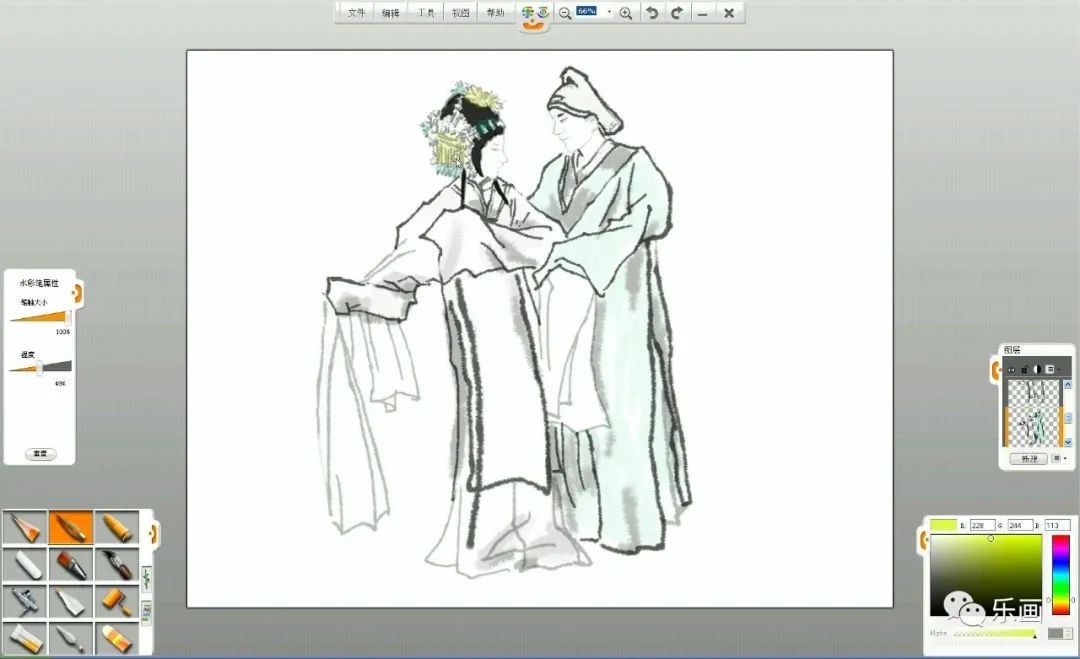
Task: Open the zoom percentage dropdown
Action: click(x=609, y=13)
